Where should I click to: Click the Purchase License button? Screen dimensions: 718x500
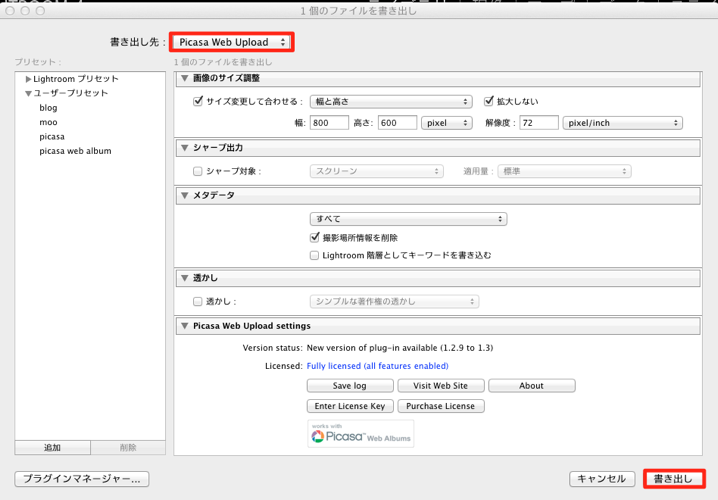441,406
